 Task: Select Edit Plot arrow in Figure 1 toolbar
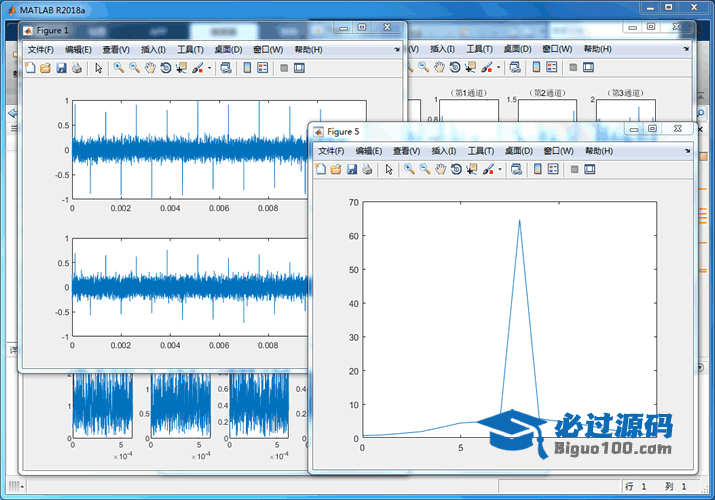[98, 68]
